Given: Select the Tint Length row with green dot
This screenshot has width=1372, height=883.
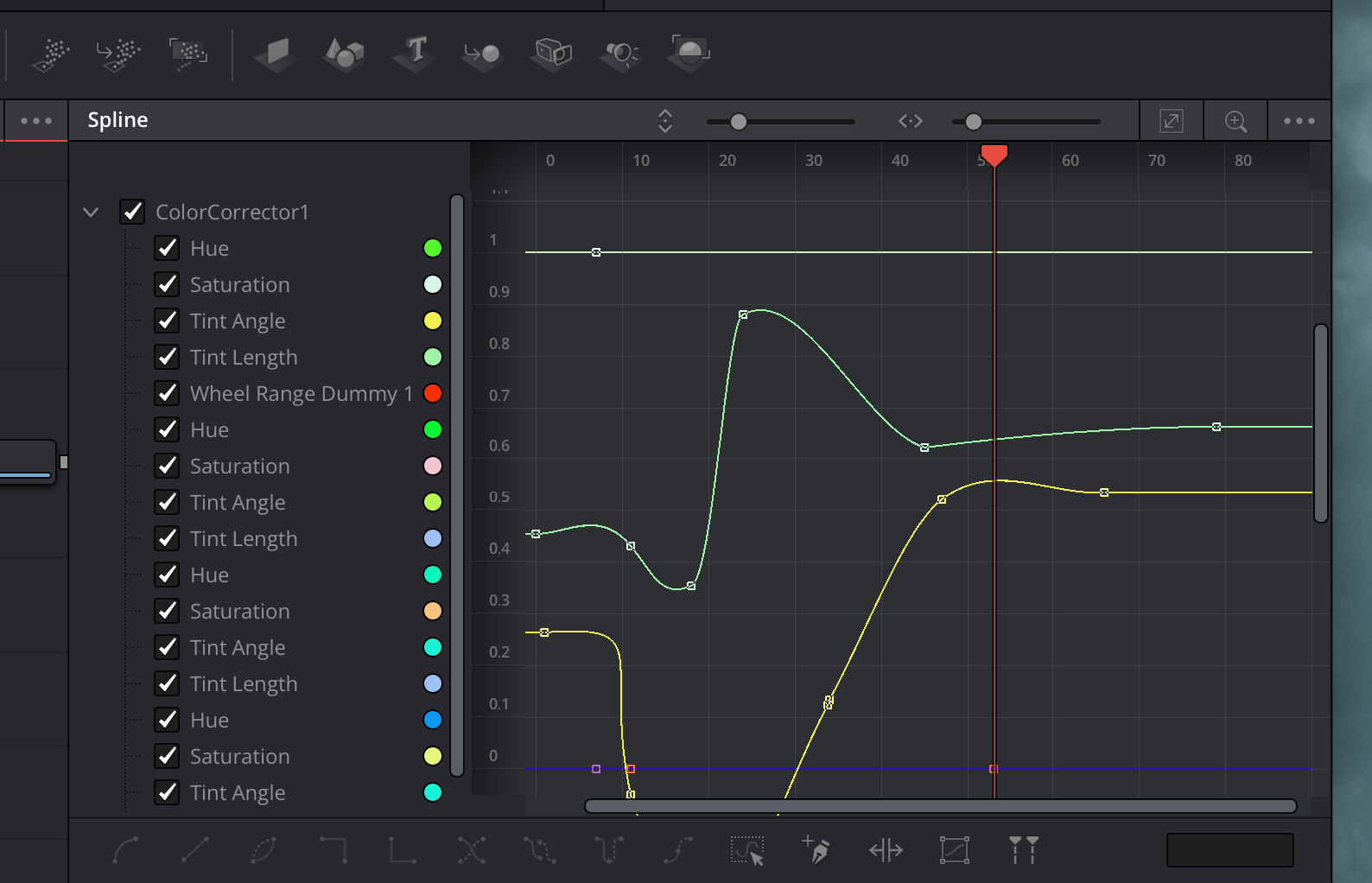Looking at the screenshot, I should (285, 357).
